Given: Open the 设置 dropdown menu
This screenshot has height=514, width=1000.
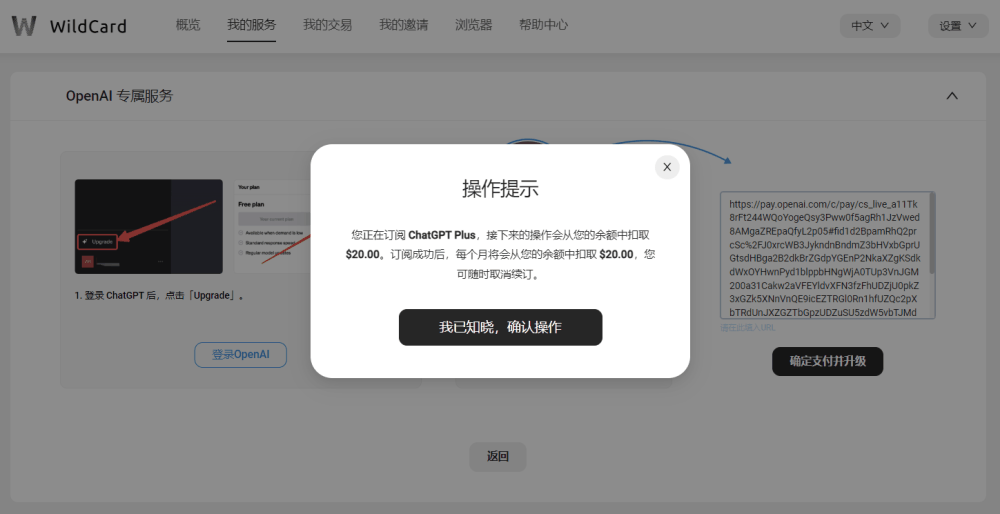Looking at the screenshot, I should (958, 26).
